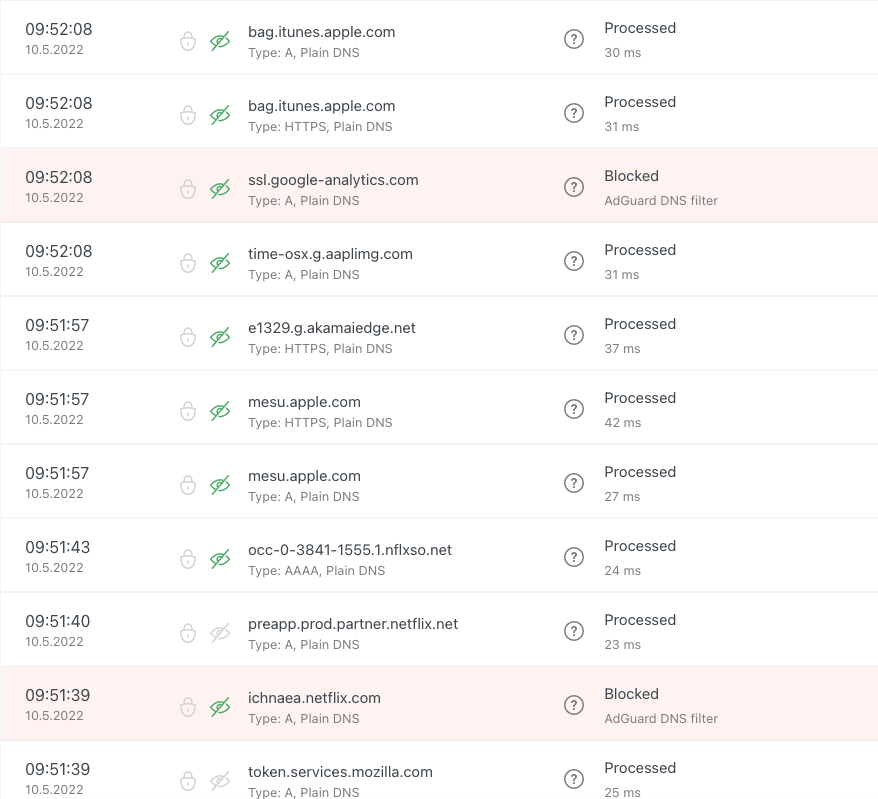Click Blocked status for ichnaea.netflix.com
Image resolution: width=878 pixels, height=799 pixels.
631,694
